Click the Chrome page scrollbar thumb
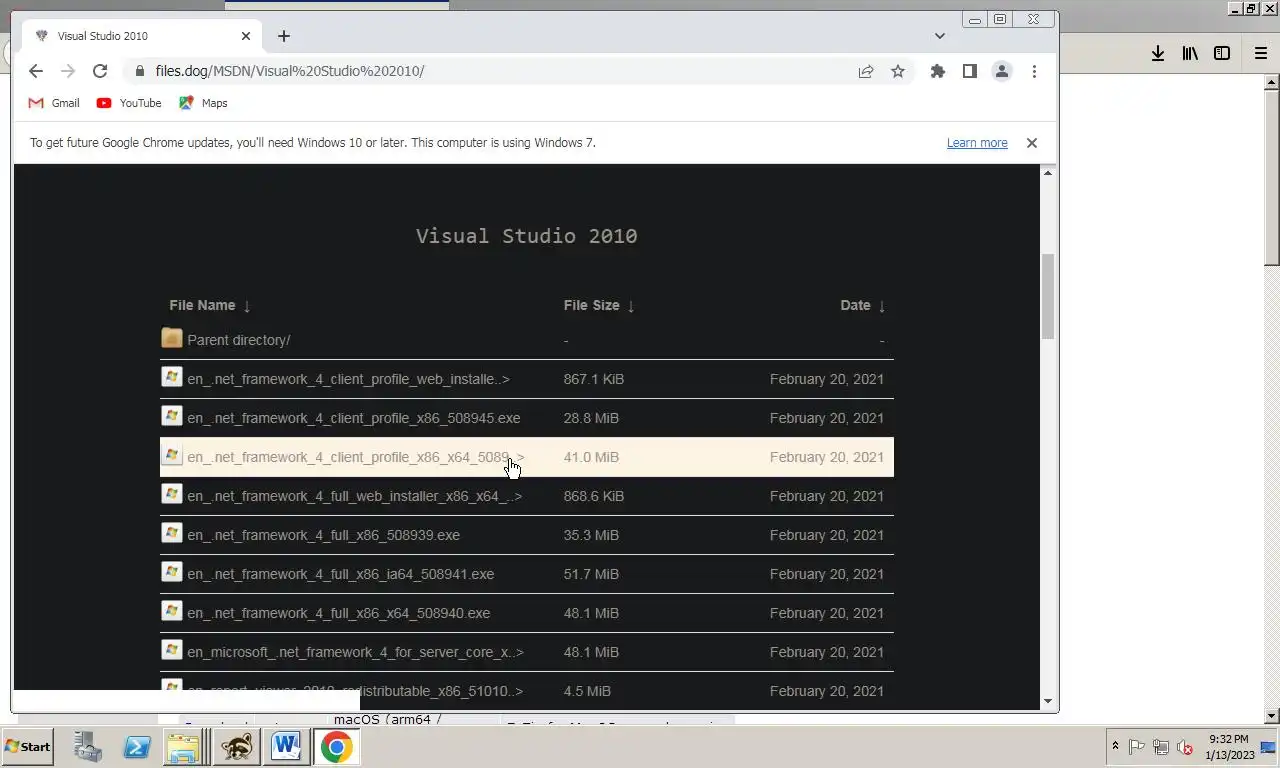This screenshot has height=768, width=1280. (x=1048, y=296)
